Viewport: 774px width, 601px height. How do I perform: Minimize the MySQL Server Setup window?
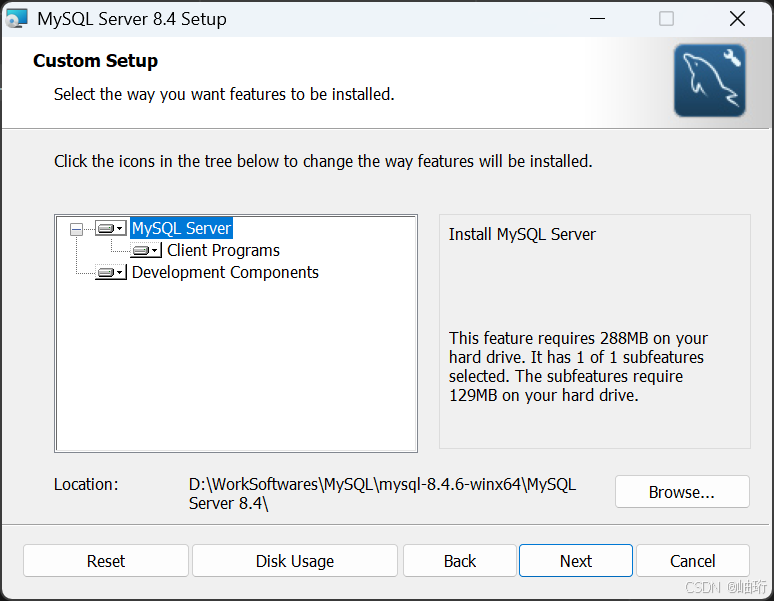coord(597,19)
